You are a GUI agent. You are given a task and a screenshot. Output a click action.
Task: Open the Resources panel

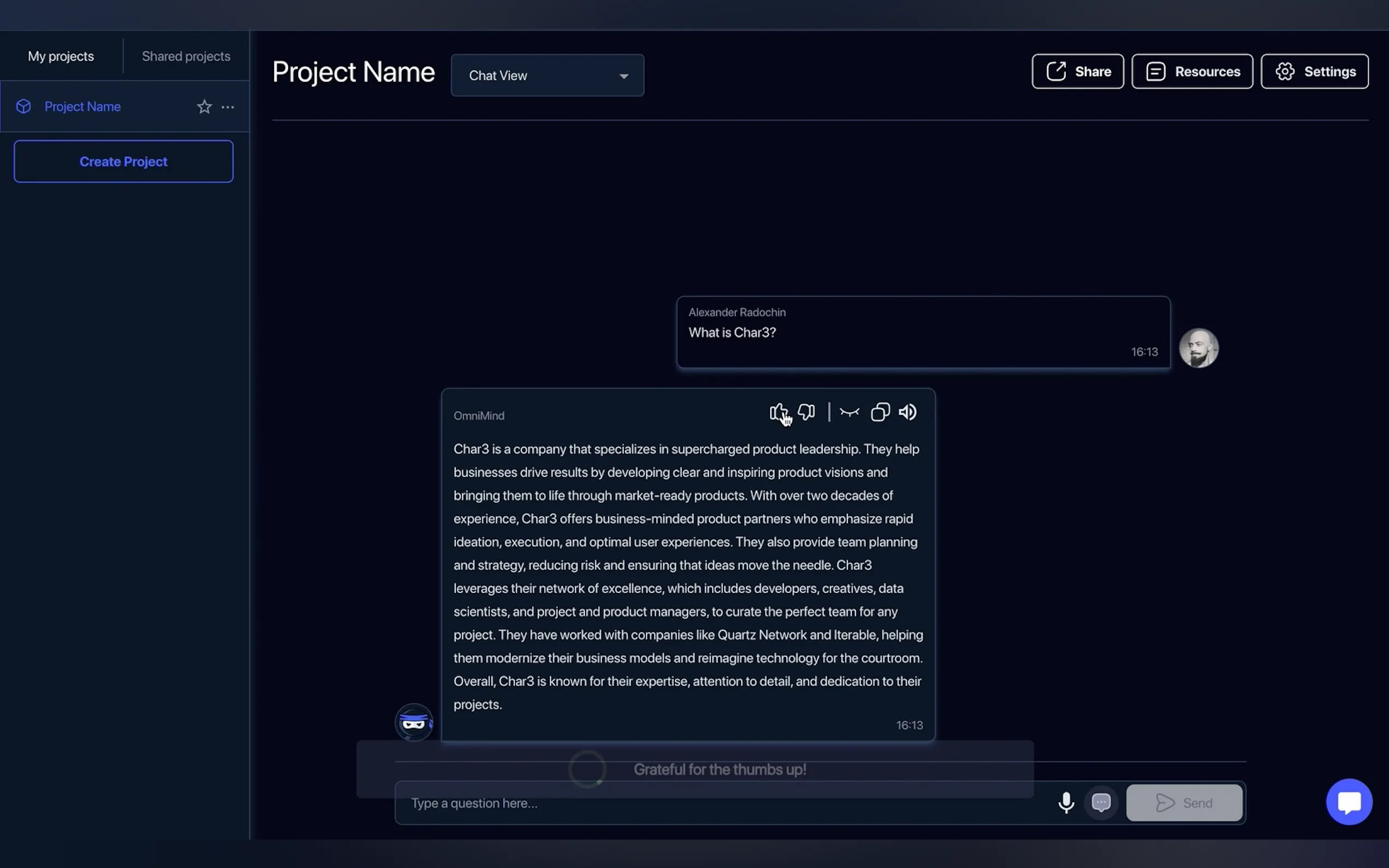[x=1192, y=72]
